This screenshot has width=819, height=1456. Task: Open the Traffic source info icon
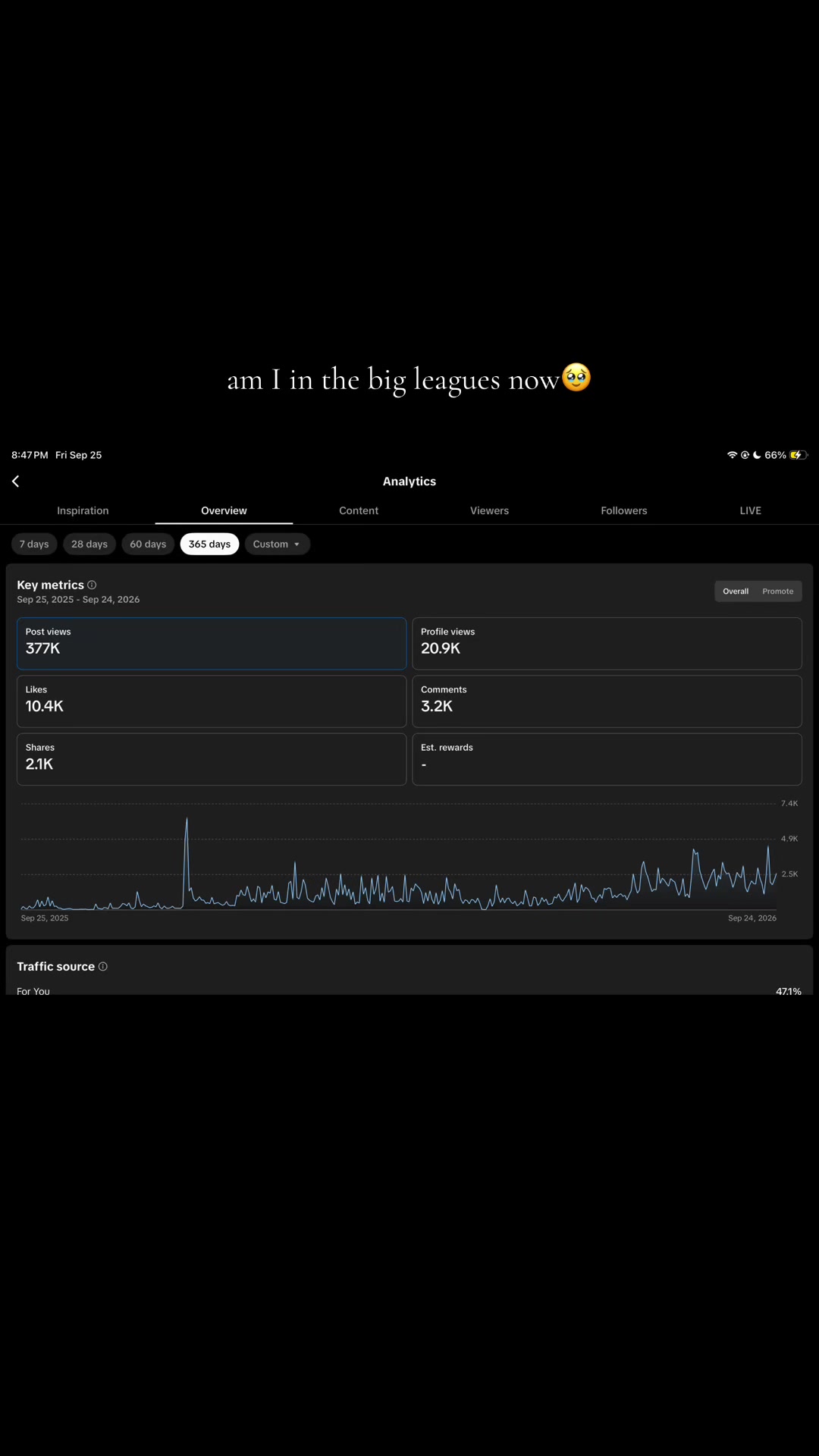tap(103, 966)
